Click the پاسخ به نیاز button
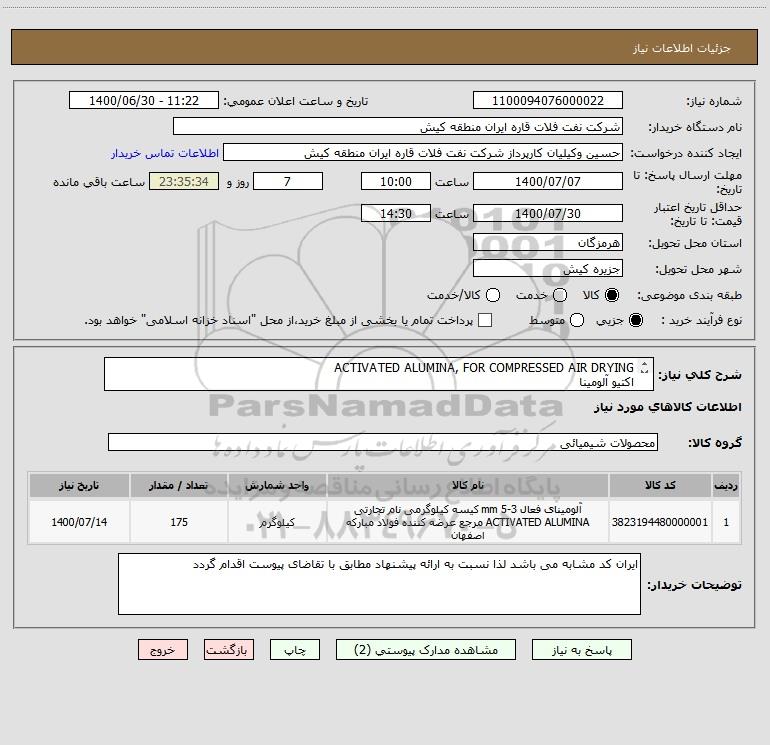Viewport: 770px width, 745px height. click(581, 650)
